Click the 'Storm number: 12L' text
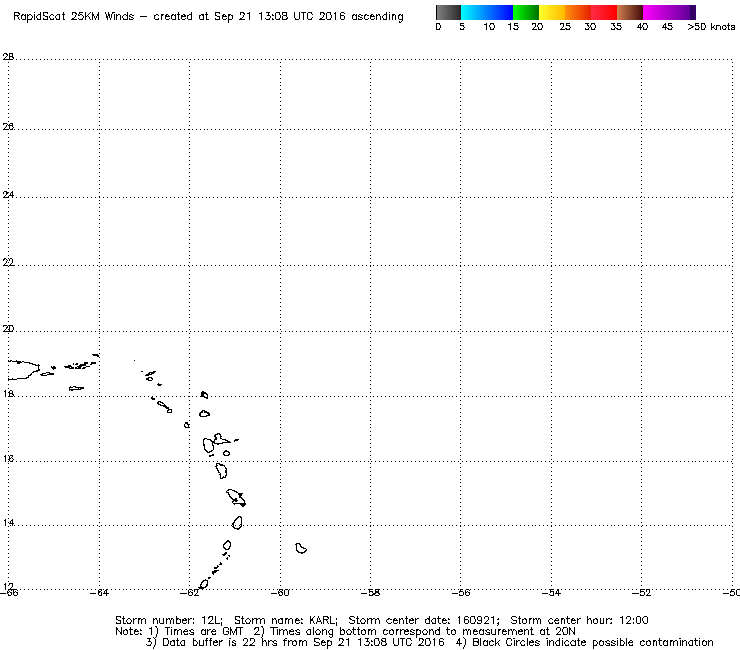The width and height of the screenshot is (740, 650). tap(168, 620)
